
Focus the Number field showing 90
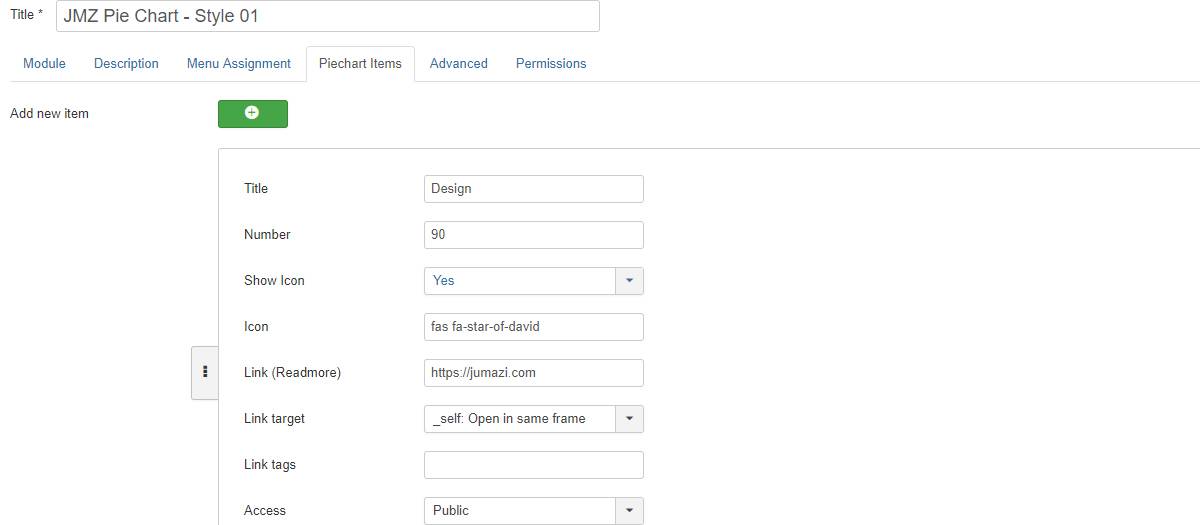pyautogui.click(x=534, y=235)
